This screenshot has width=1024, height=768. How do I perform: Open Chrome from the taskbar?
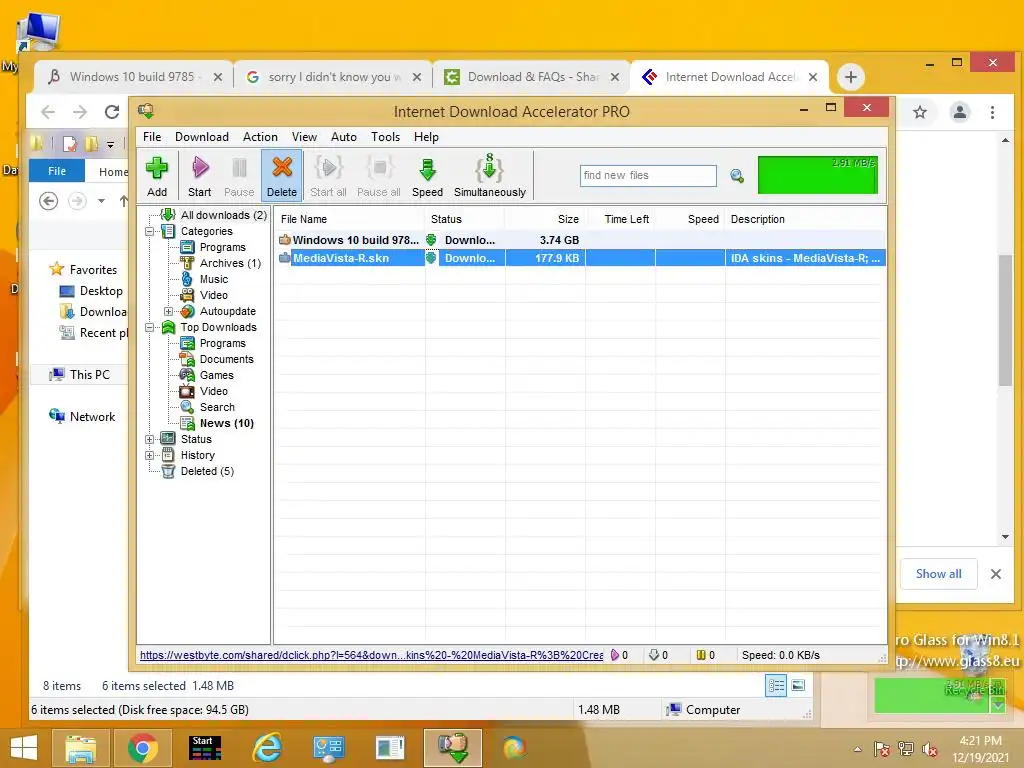click(143, 748)
